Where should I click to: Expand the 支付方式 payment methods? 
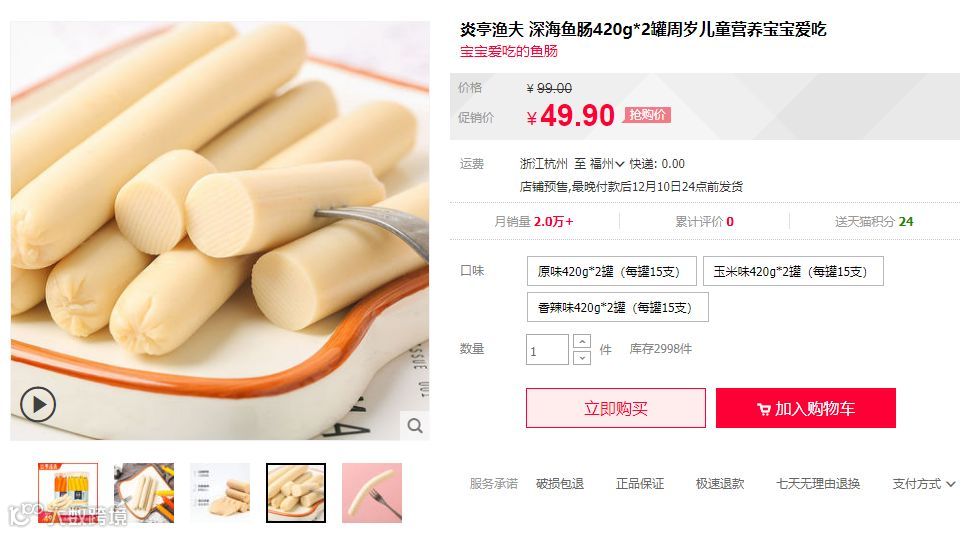[x=923, y=484]
